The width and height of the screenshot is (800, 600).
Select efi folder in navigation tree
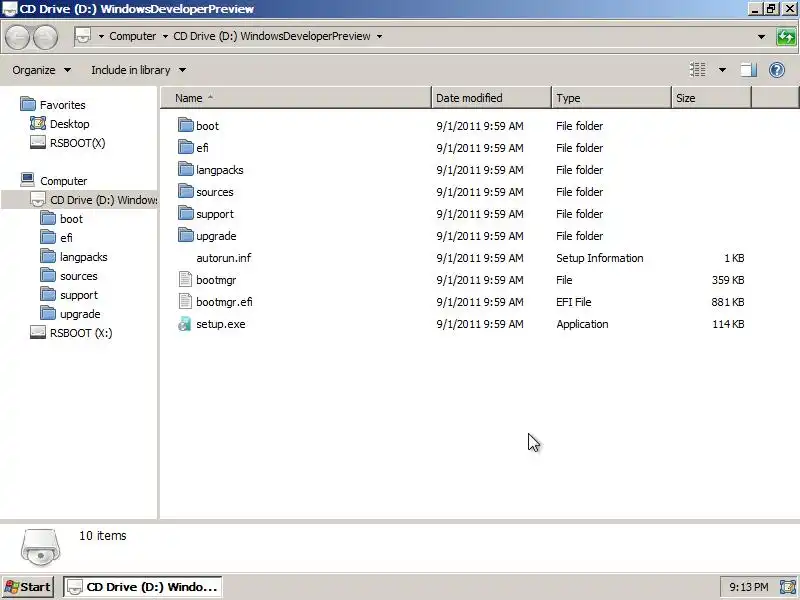66,238
